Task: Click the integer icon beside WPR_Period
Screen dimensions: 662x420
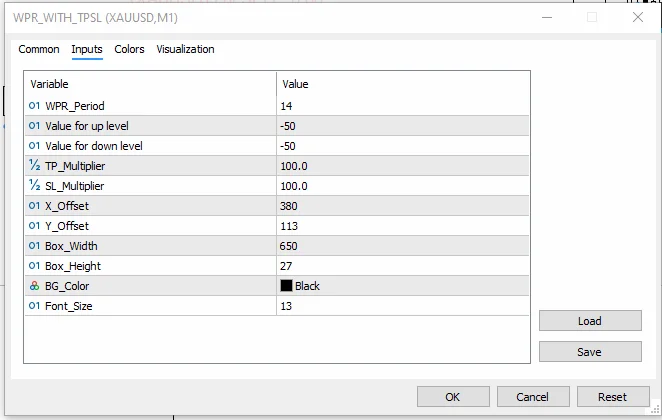Action: tap(35, 106)
